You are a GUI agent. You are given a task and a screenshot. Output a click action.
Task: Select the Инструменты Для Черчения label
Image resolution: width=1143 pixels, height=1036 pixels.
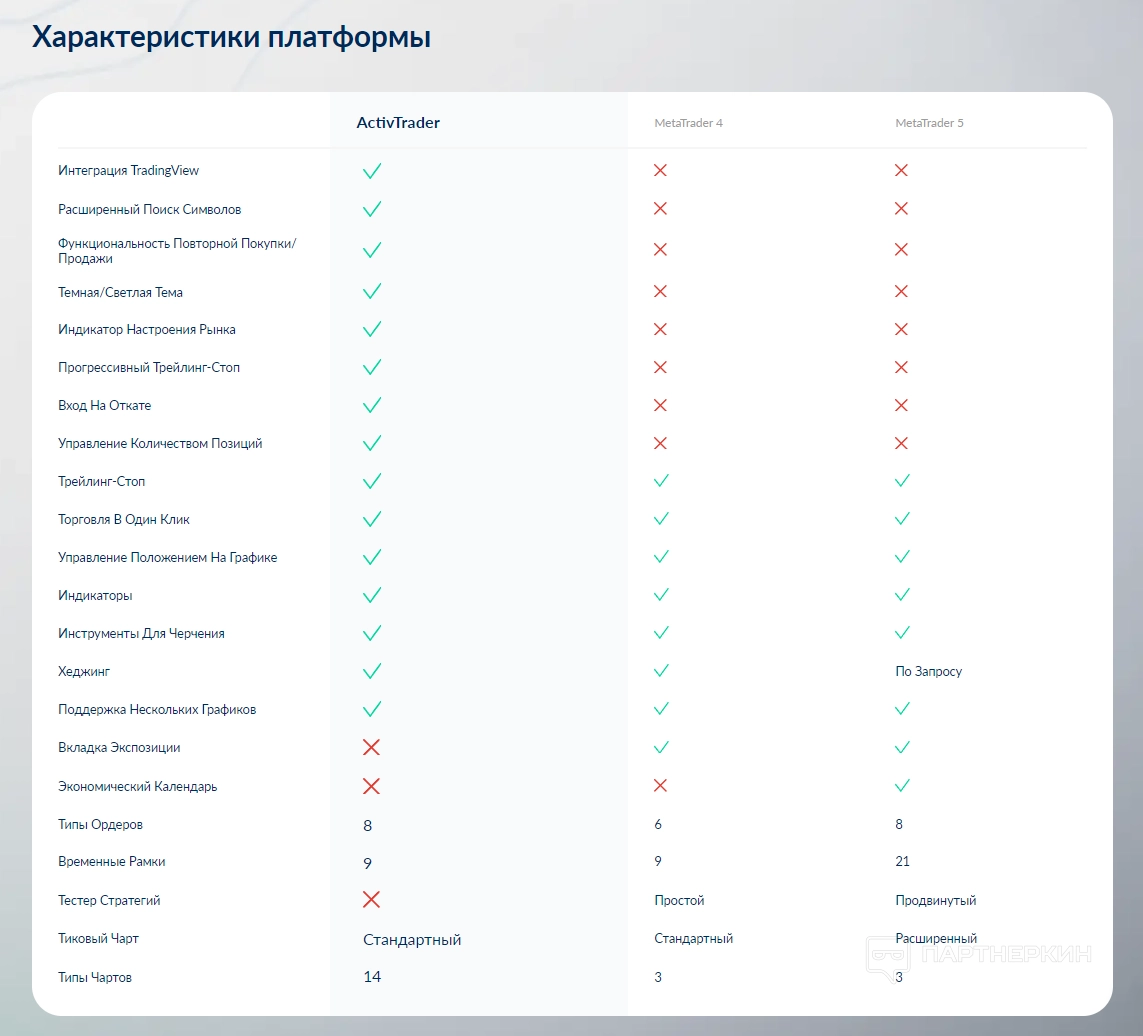click(141, 634)
